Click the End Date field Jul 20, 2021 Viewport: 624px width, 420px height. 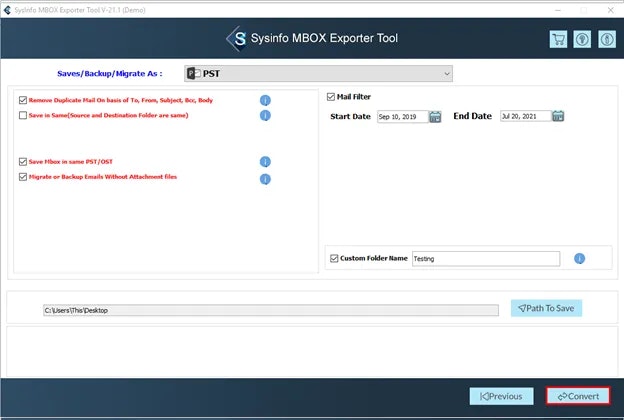pos(525,116)
